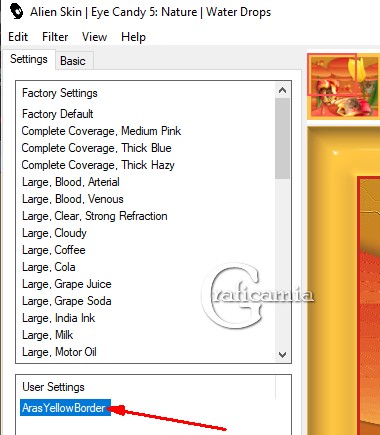
Task: Click the navigator preview thumbnail
Action: tap(343, 86)
